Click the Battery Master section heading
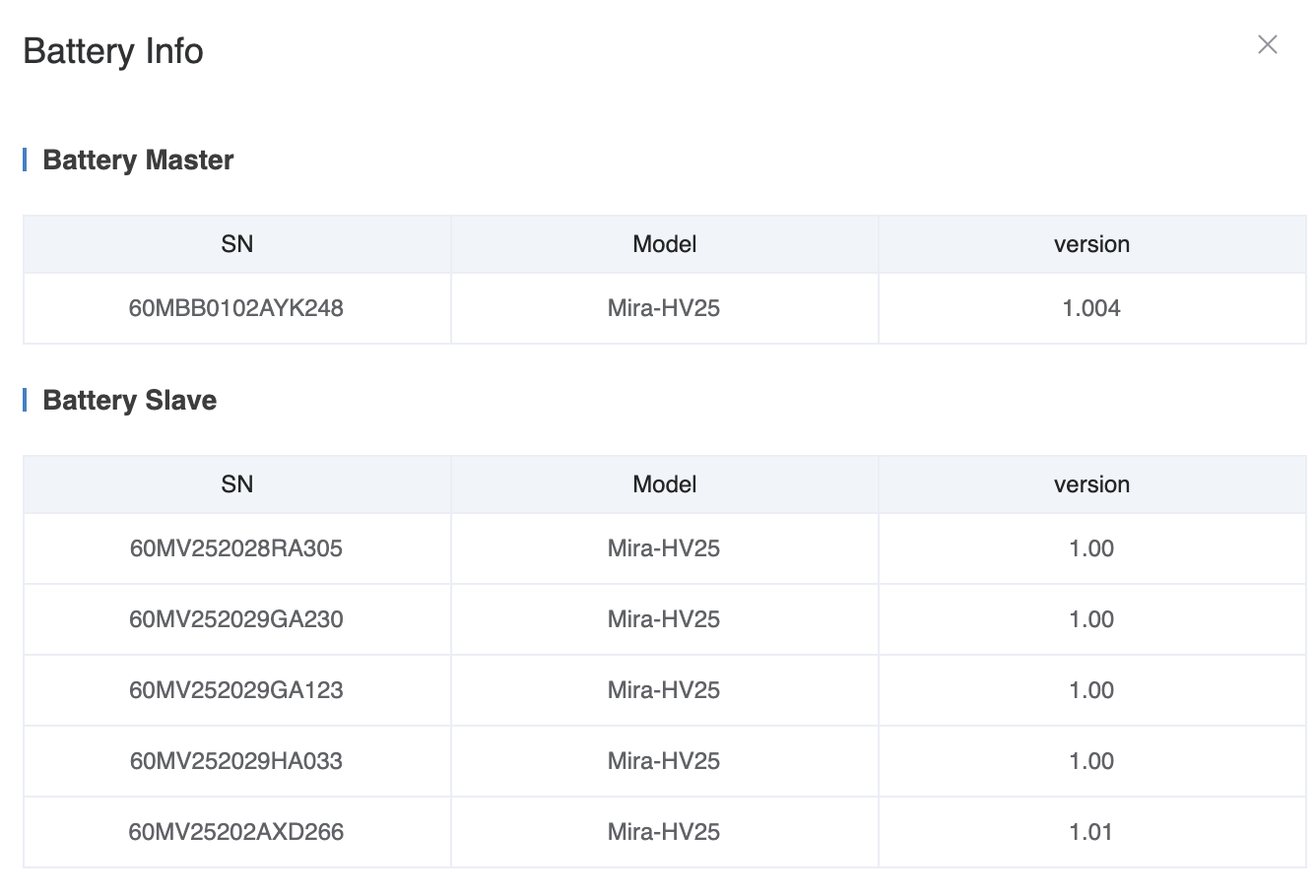 [138, 160]
